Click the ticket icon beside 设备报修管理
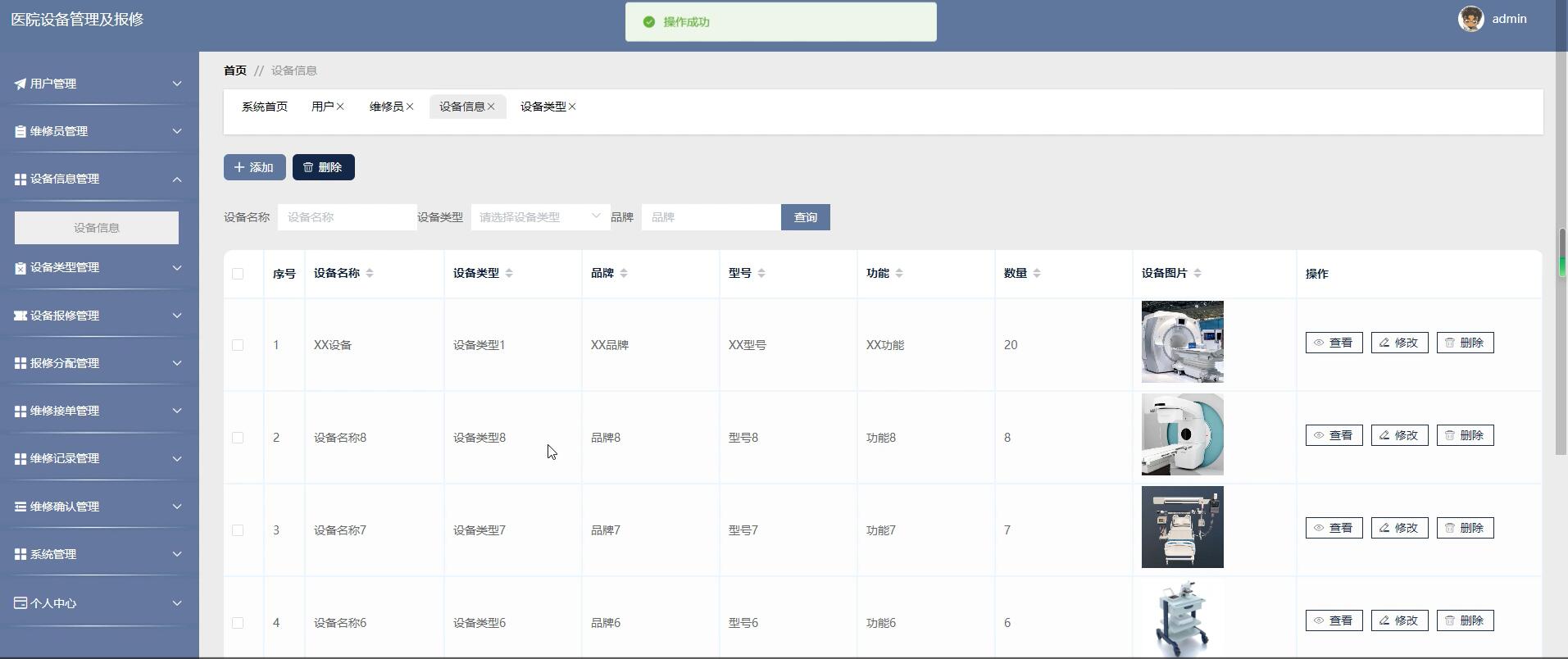The width and height of the screenshot is (1568, 659). click(x=20, y=316)
